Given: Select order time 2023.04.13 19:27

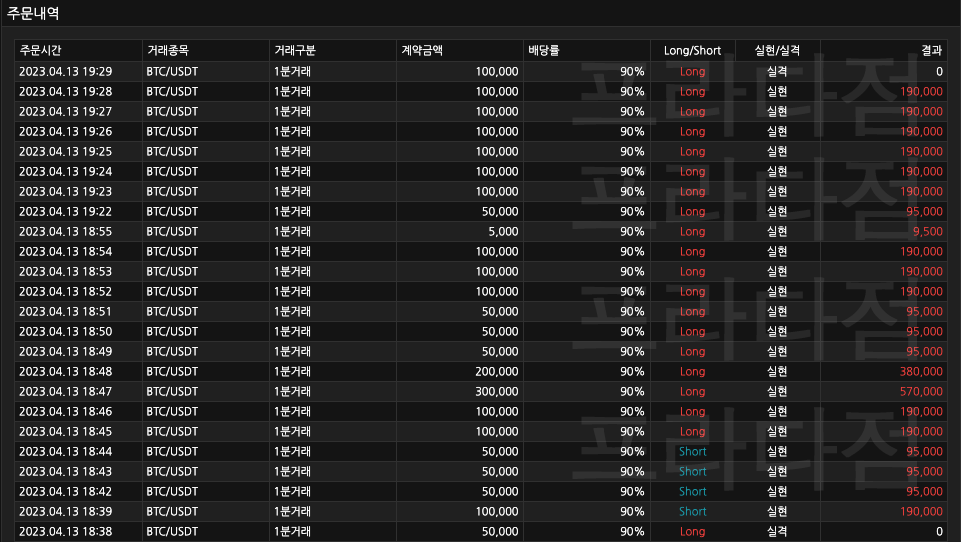Looking at the screenshot, I should (66, 112).
